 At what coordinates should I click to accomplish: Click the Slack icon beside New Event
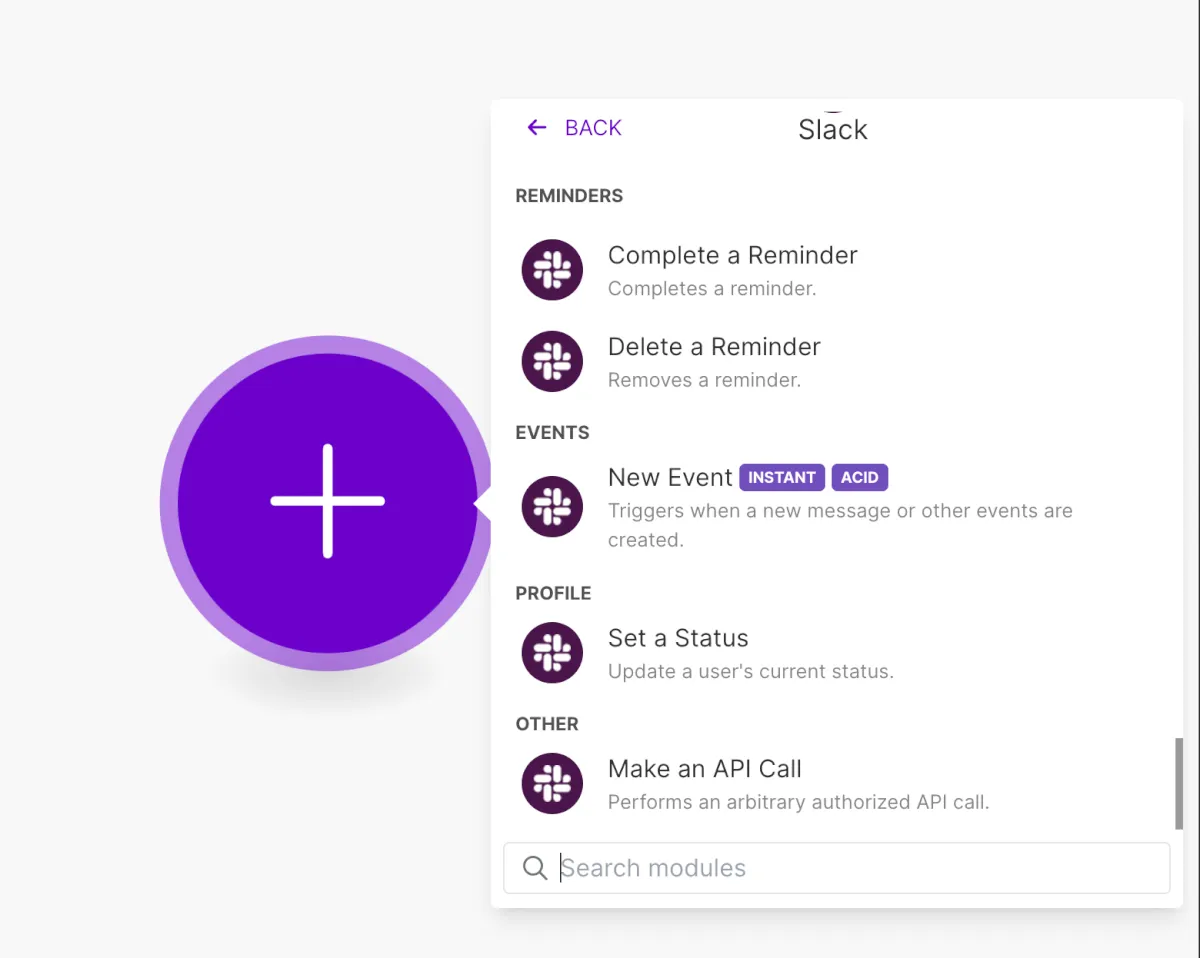tap(552, 506)
